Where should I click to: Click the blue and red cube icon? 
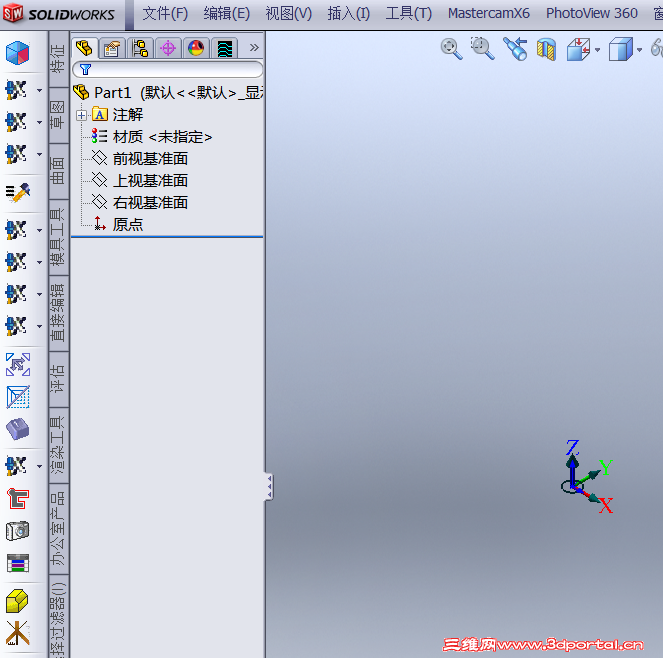[17, 53]
